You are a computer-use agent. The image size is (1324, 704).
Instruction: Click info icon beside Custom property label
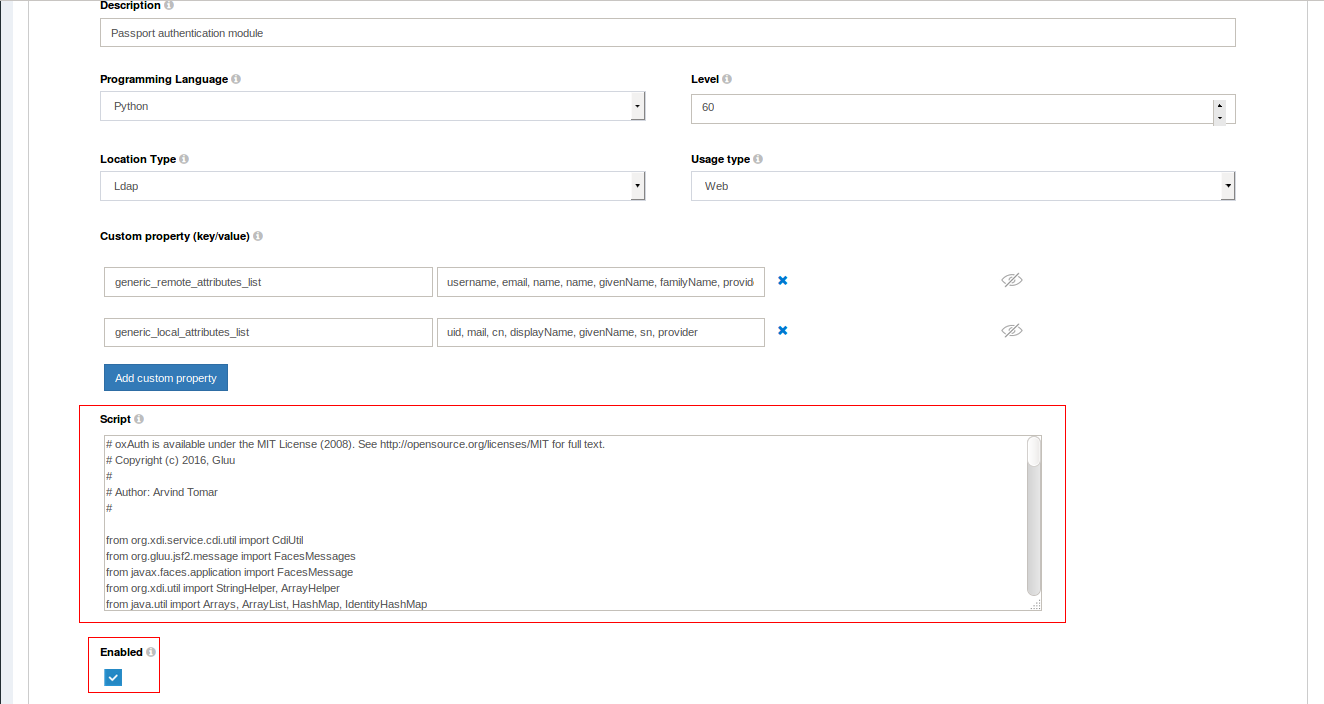[x=258, y=237]
